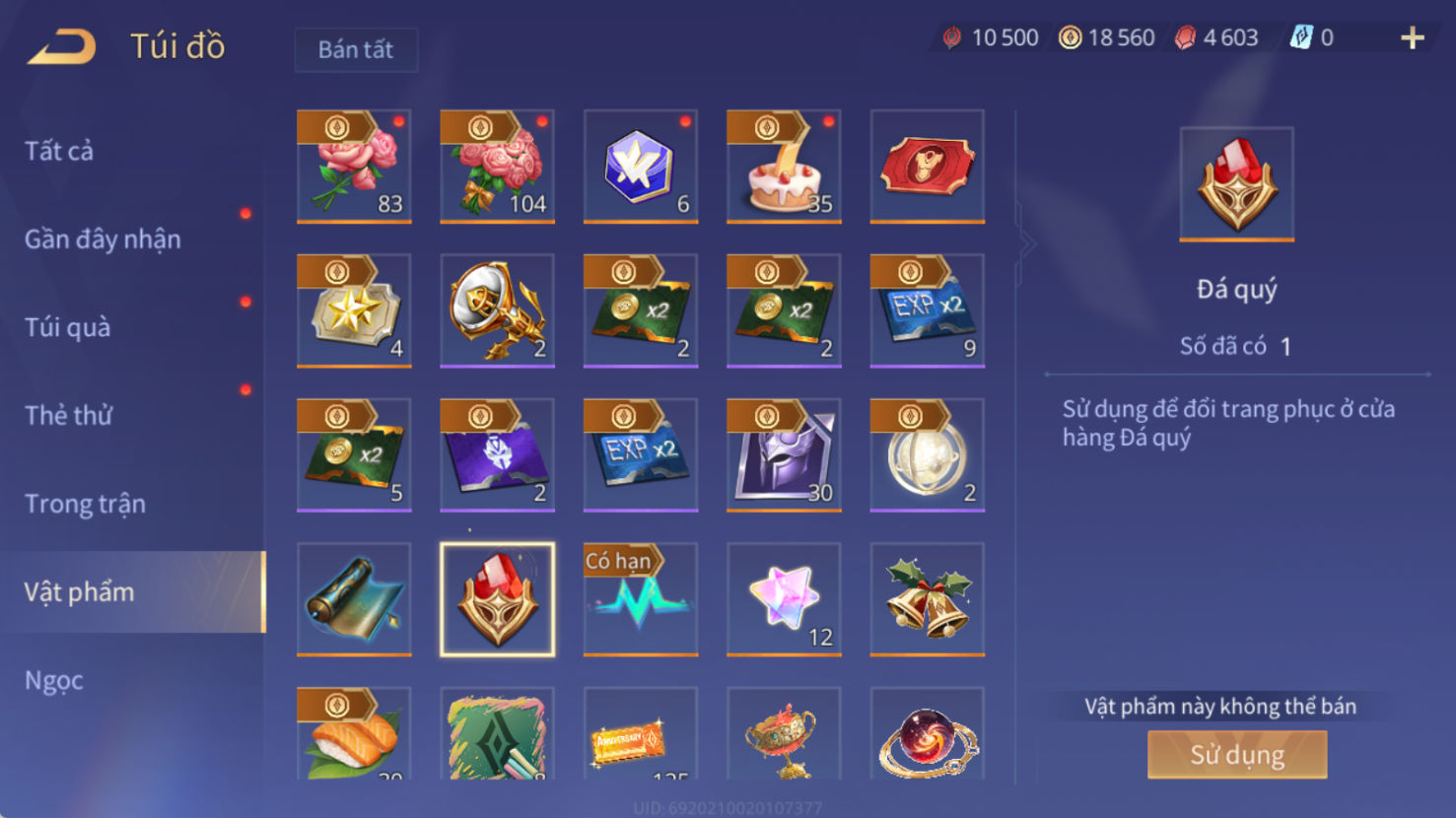Click the Sử dụng button
This screenshot has width=1456, height=818.
click(x=1237, y=755)
